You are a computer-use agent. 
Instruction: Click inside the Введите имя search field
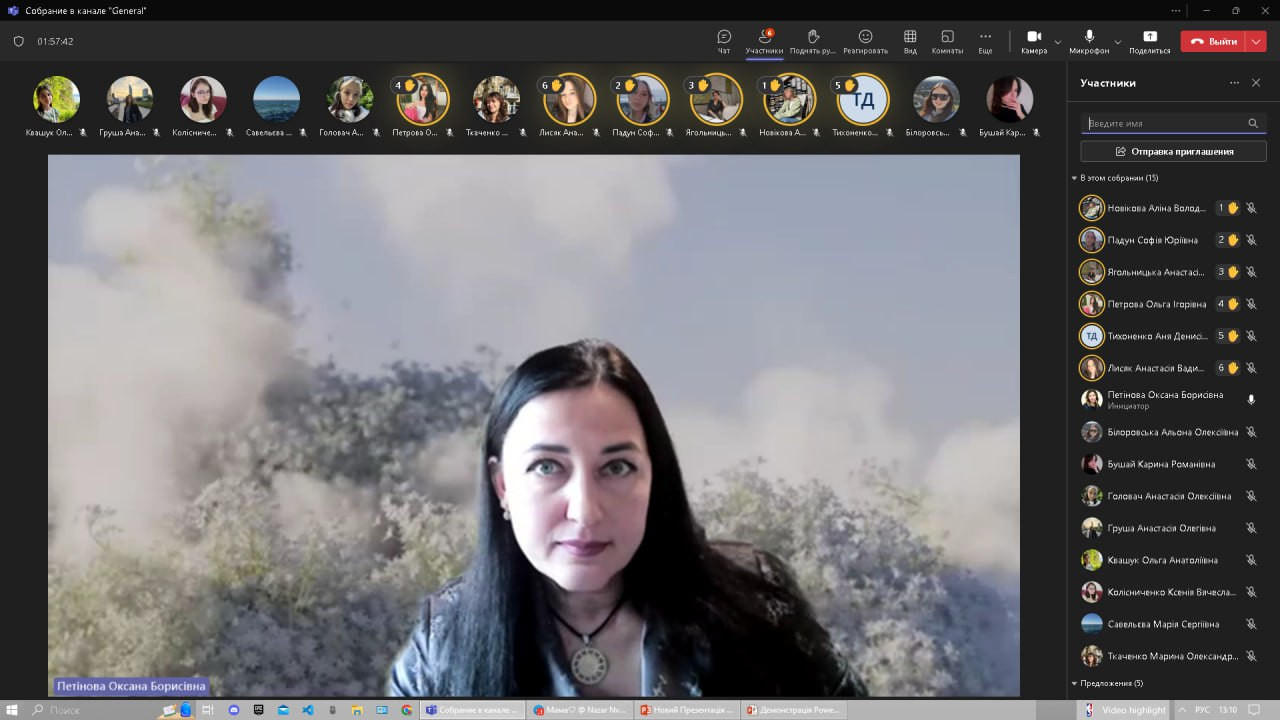pos(1173,123)
